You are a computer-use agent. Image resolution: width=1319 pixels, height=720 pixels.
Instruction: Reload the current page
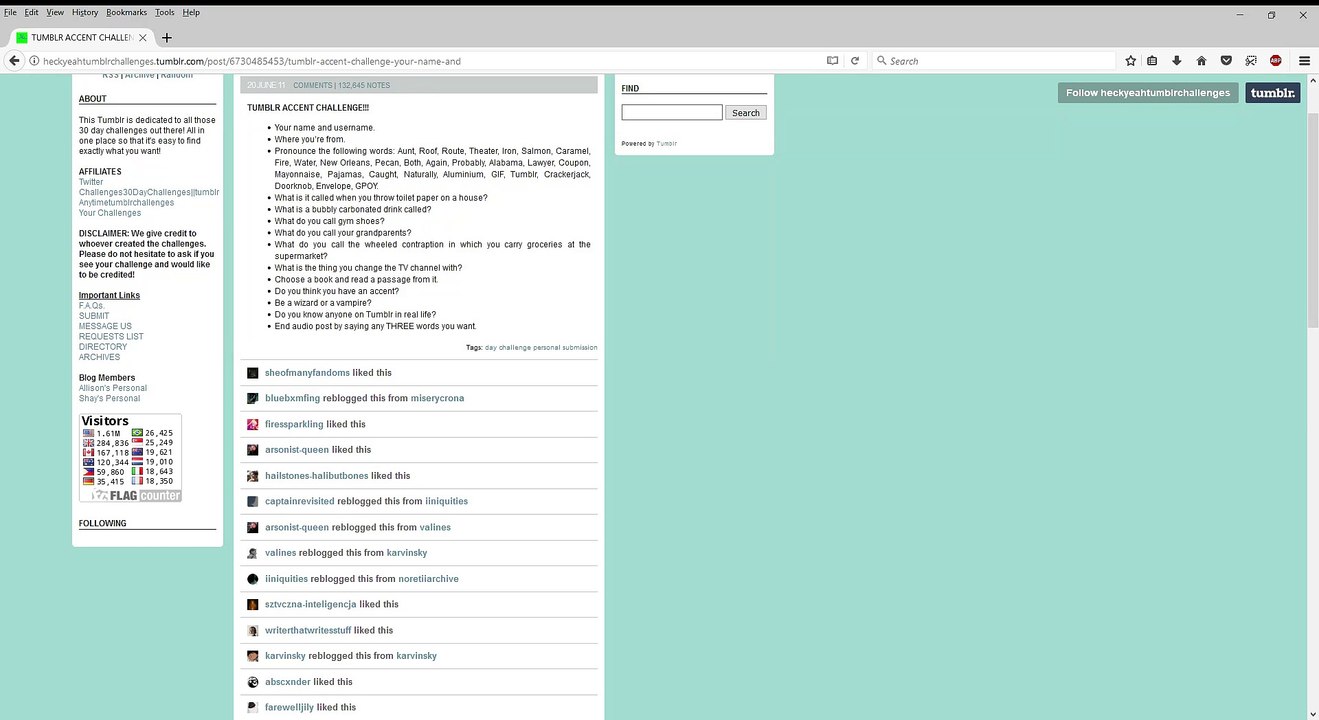click(x=855, y=61)
